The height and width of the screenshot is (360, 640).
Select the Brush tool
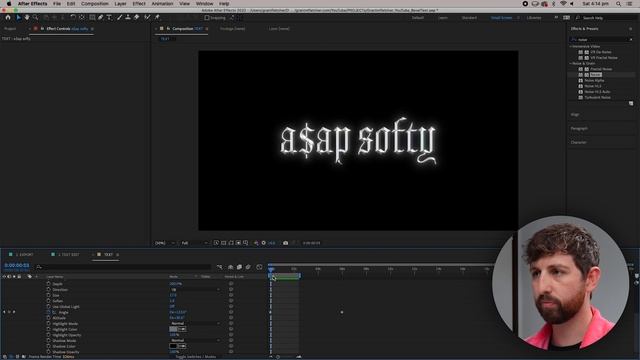[119, 18]
